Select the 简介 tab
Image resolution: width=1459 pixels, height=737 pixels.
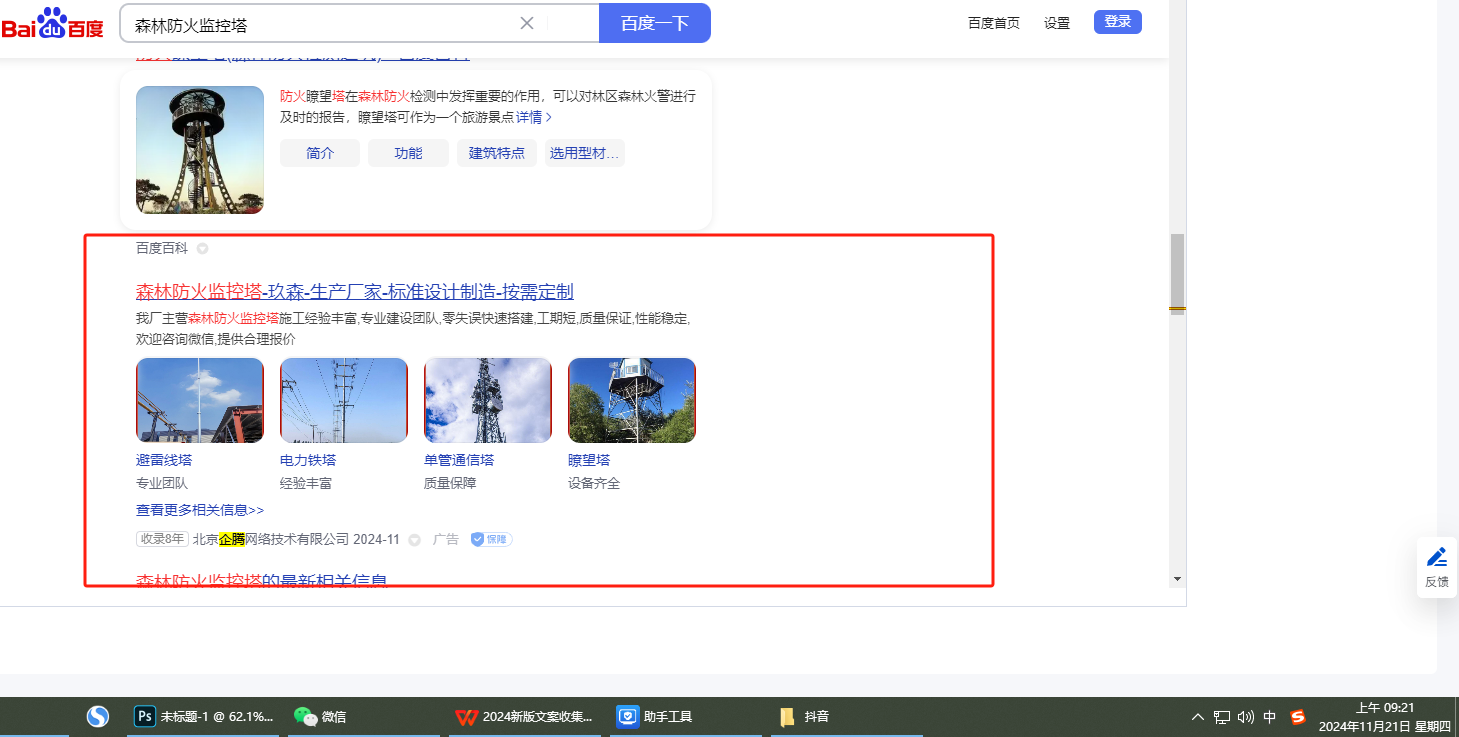click(x=320, y=153)
